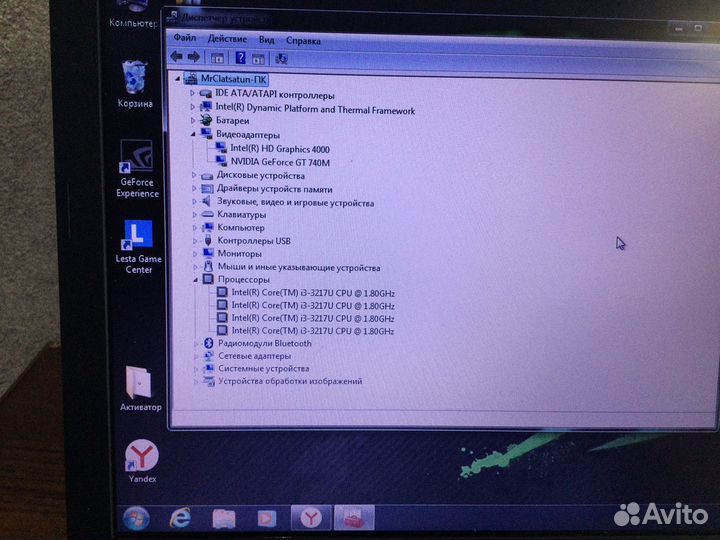
Task: Expand Дисковые устройства category
Action: (194, 175)
